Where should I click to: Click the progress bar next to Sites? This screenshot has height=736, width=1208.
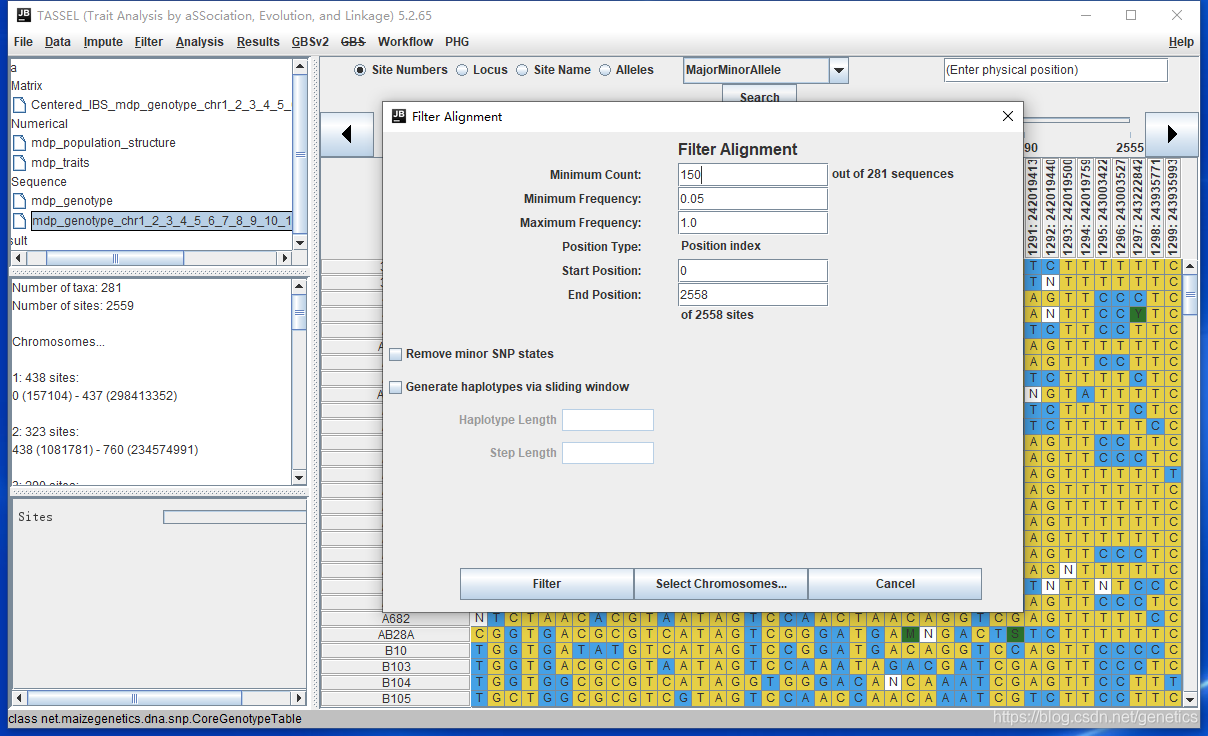tap(235, 517)
